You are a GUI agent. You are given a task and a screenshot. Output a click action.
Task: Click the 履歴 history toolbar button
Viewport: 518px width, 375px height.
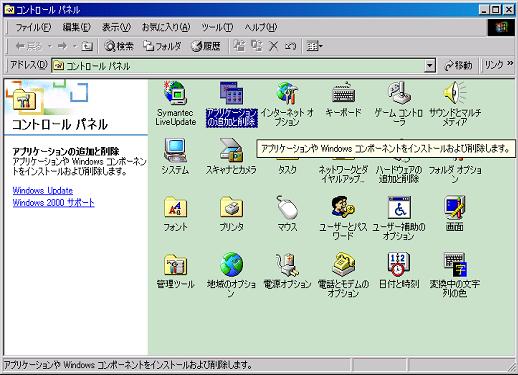coord(206,46)
